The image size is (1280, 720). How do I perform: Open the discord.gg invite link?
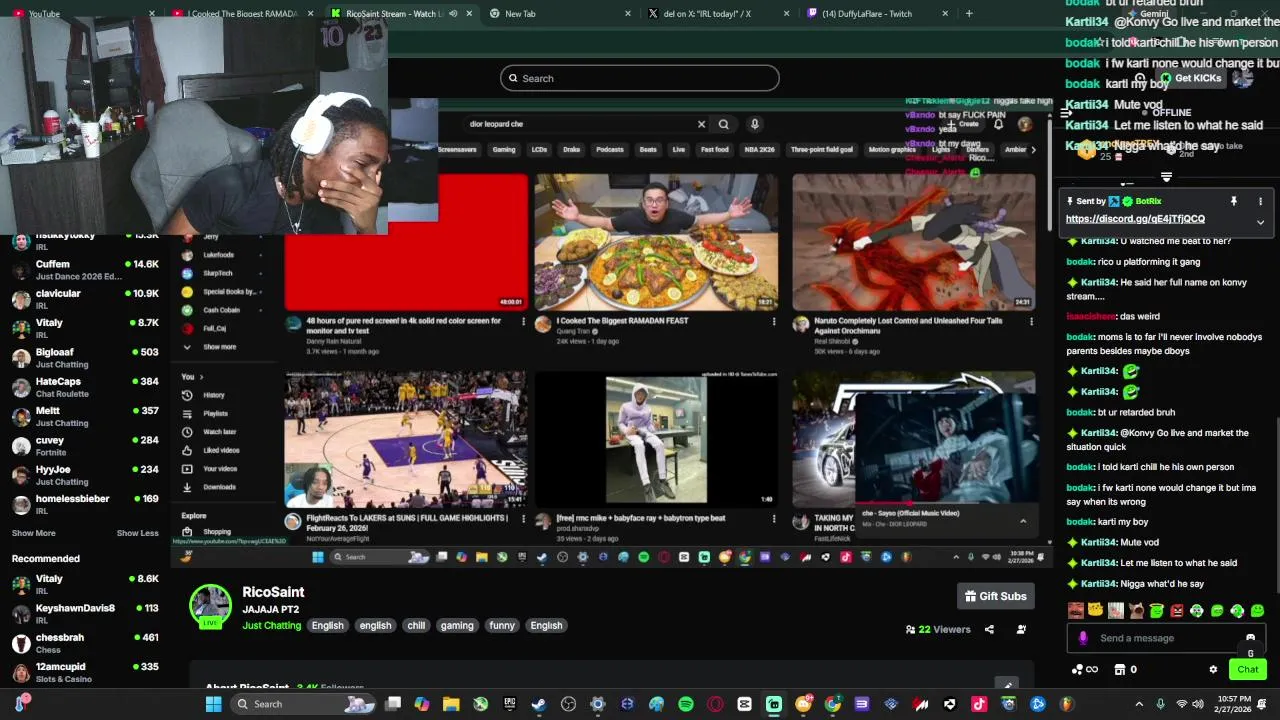click(x=1135, y=219)
